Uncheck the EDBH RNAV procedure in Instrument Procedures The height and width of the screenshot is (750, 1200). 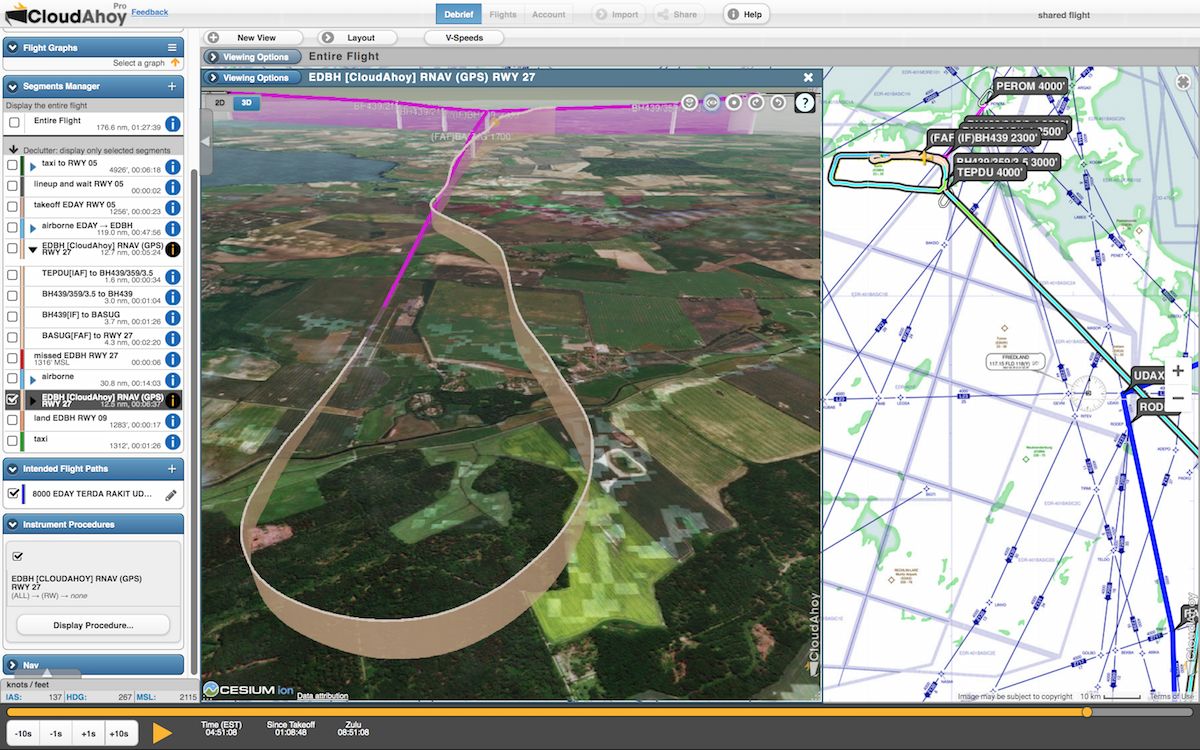point(17,558)
